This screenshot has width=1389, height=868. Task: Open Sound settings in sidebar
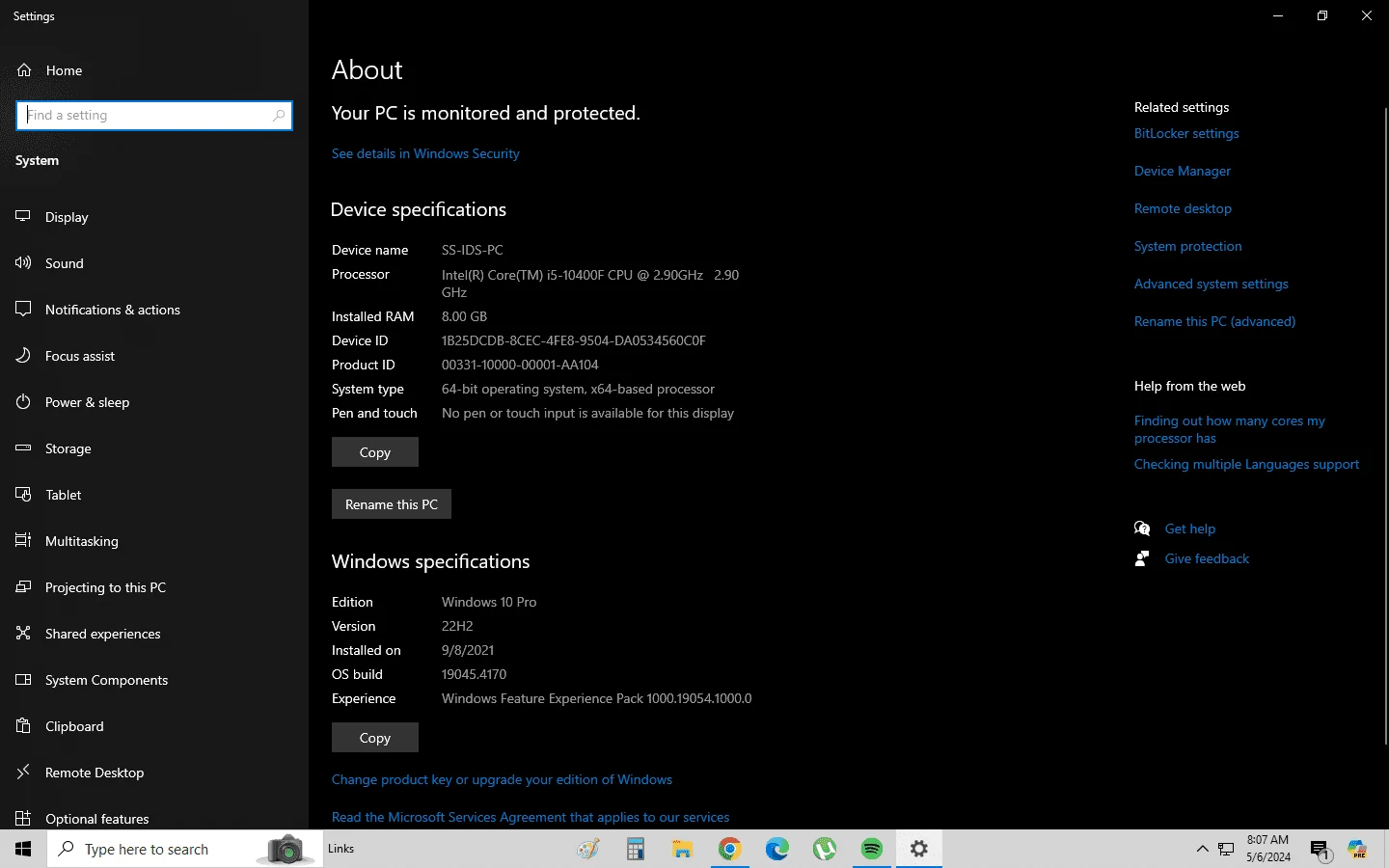pyautogui.click(x=154, y=263)
